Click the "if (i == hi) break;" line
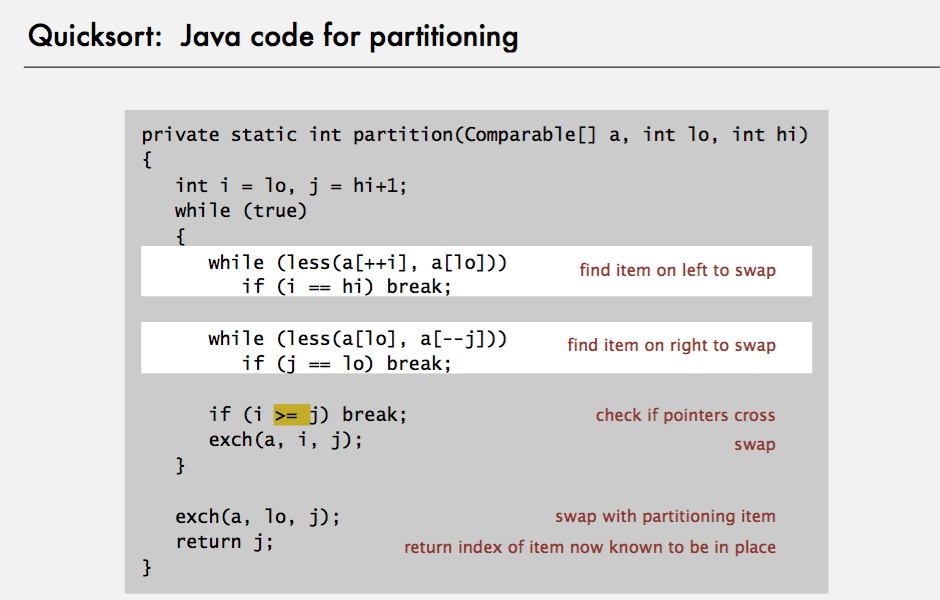The image size is (940, 600). click(x=347, y=287)
